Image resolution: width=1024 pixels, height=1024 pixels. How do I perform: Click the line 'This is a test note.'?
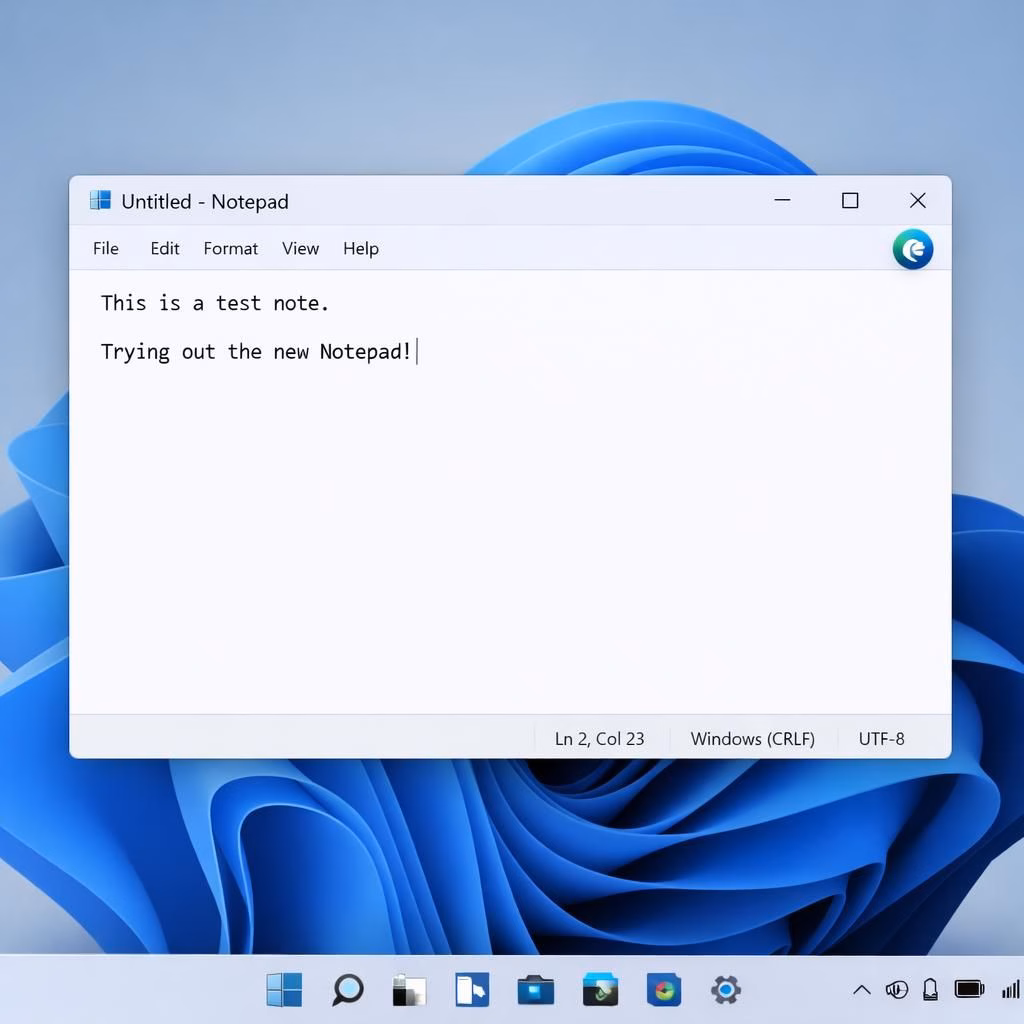point(215,303)
